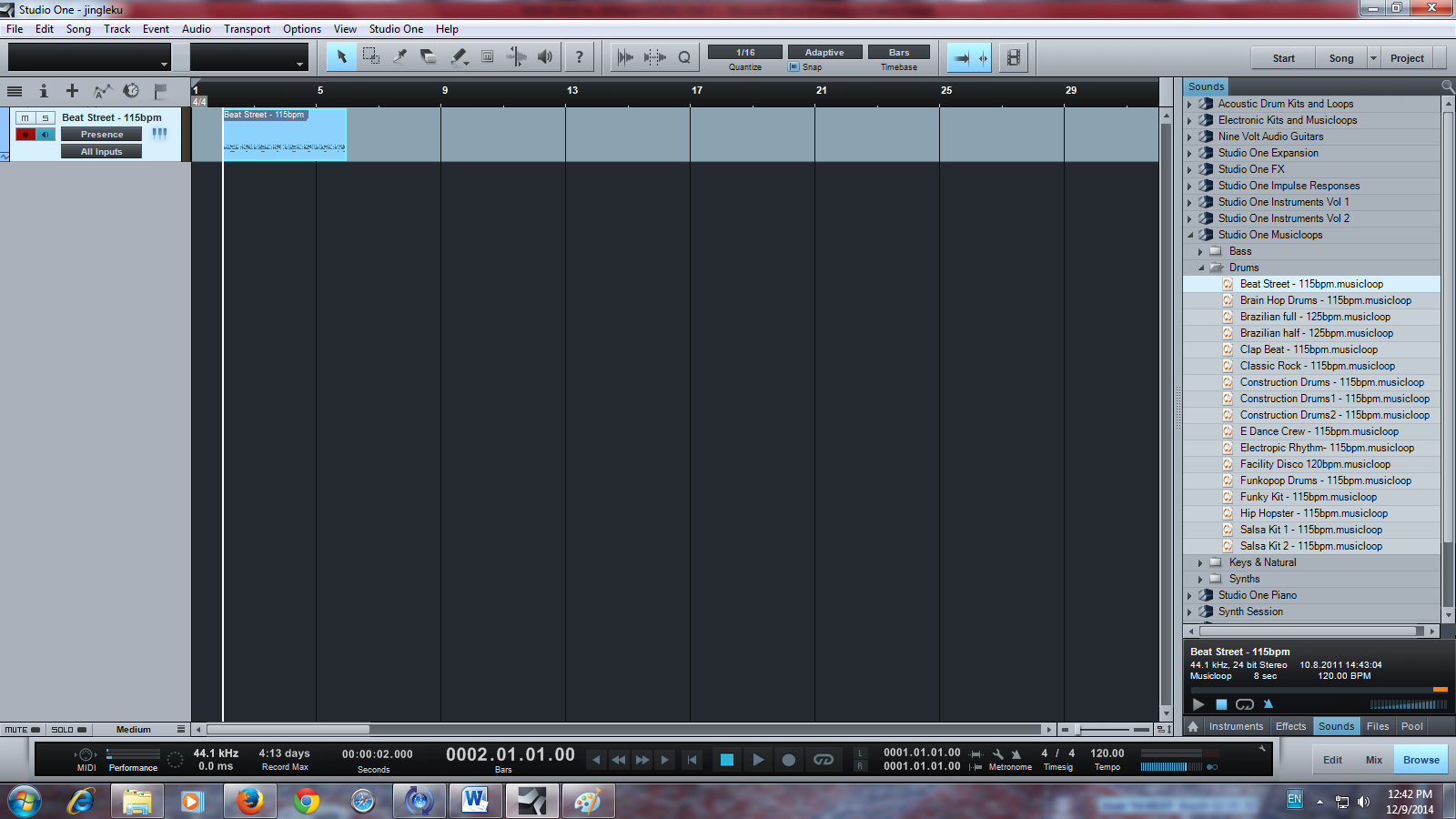Open the Transport menu
This screenshot has width=1456, height=819.
pyautogui.click(x=247, y=29)
